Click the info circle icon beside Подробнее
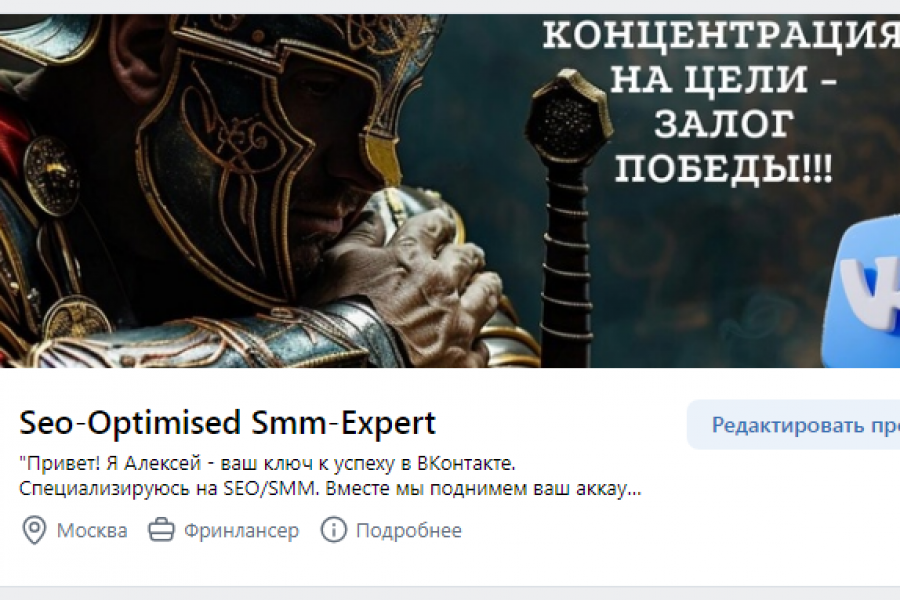900x600 pixels. pos(333,530)
